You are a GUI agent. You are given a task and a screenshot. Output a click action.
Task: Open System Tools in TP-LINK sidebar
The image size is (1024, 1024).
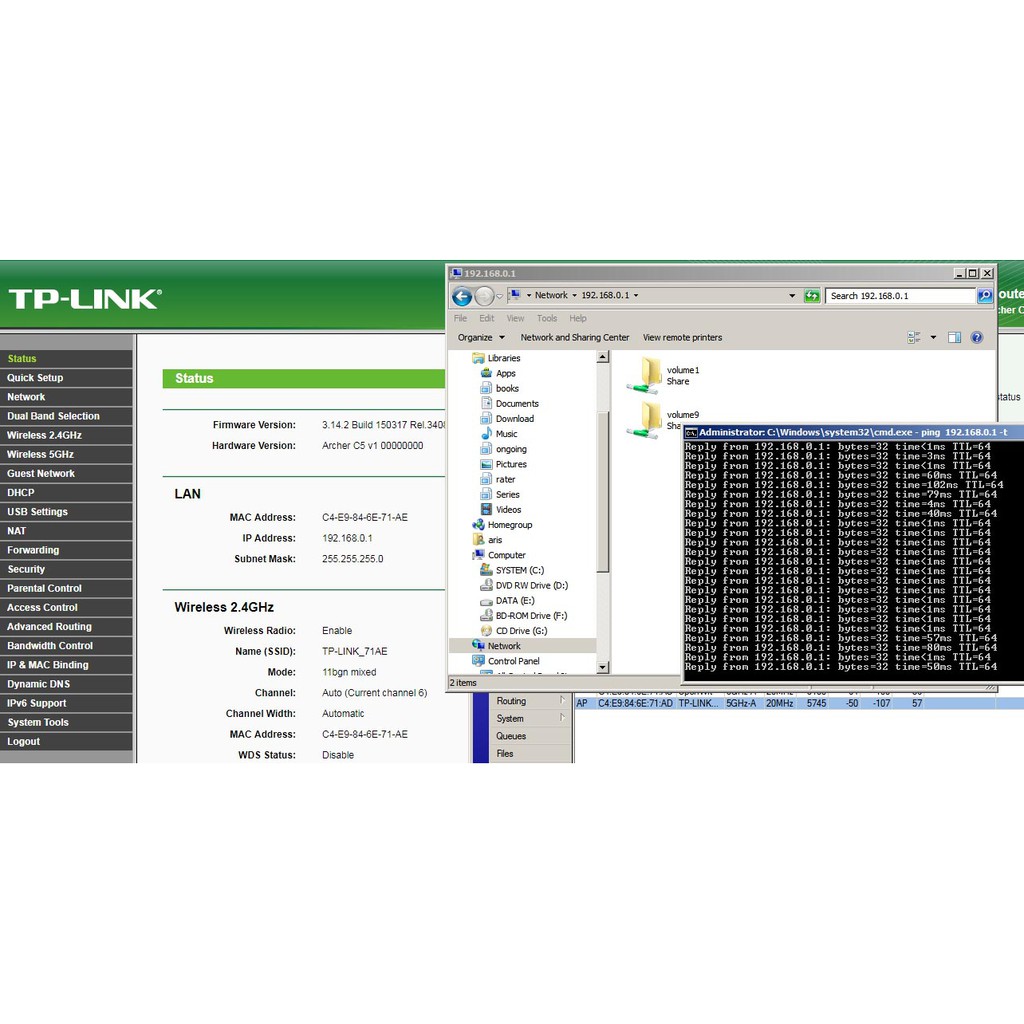[x=66, y=722]
